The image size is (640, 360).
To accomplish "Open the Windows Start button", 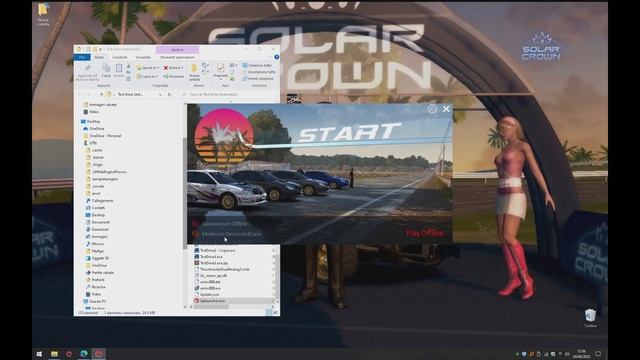I will pos(39,353).
